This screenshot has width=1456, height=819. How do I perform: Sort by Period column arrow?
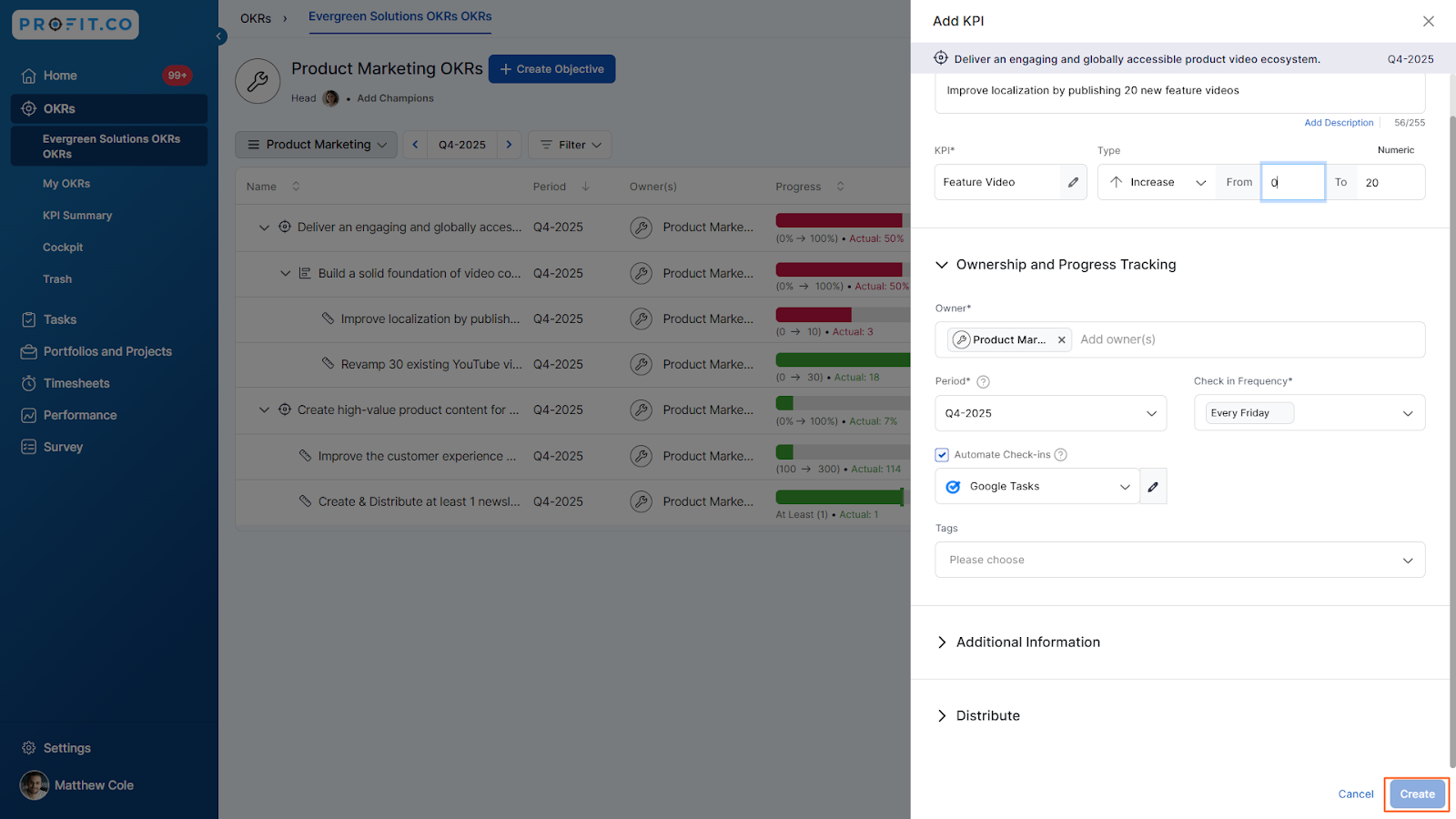pyautogui.click(x=586, y=187)
